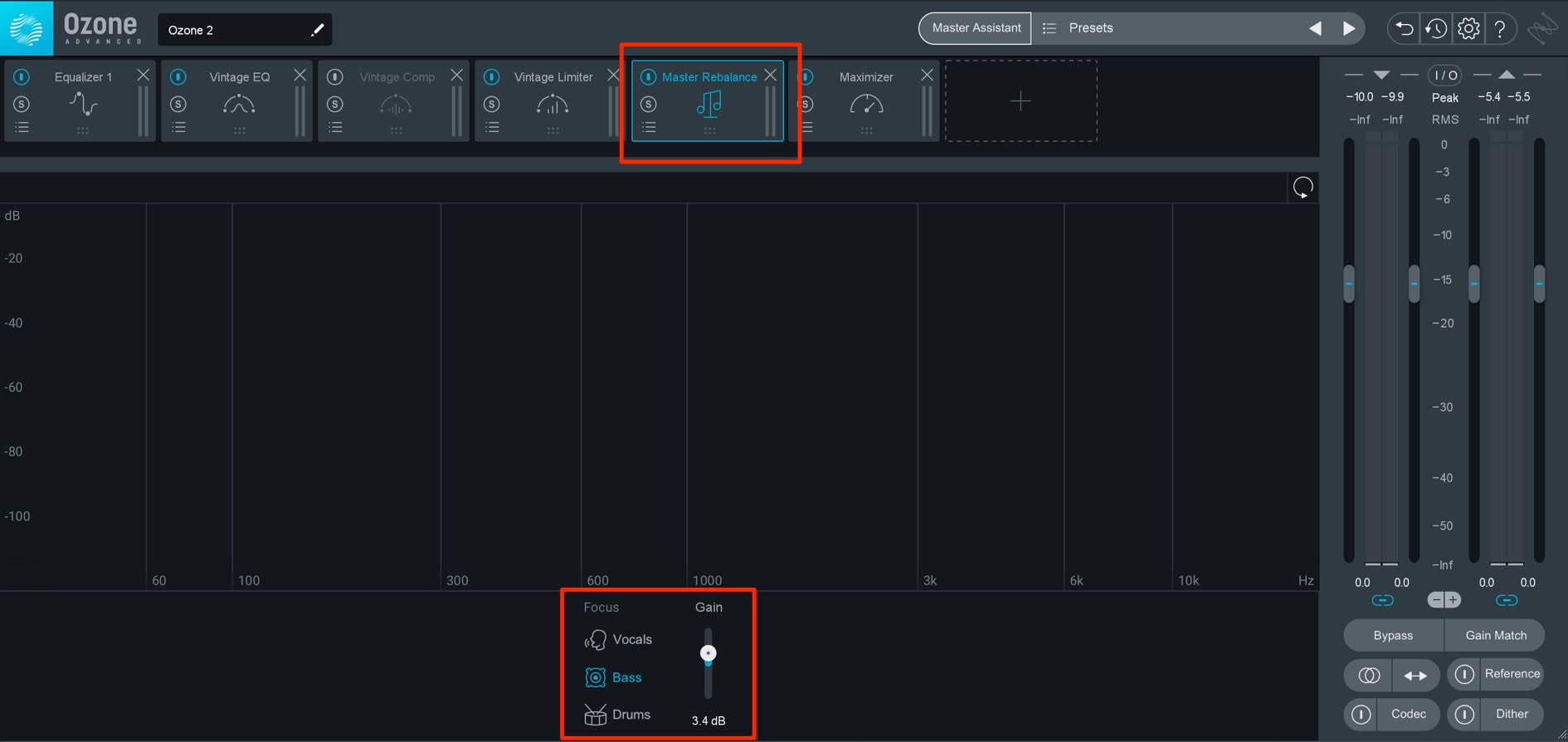1568x742 pixels.
Task: Solo the Vintage EQ module
Action: point(178,104)
